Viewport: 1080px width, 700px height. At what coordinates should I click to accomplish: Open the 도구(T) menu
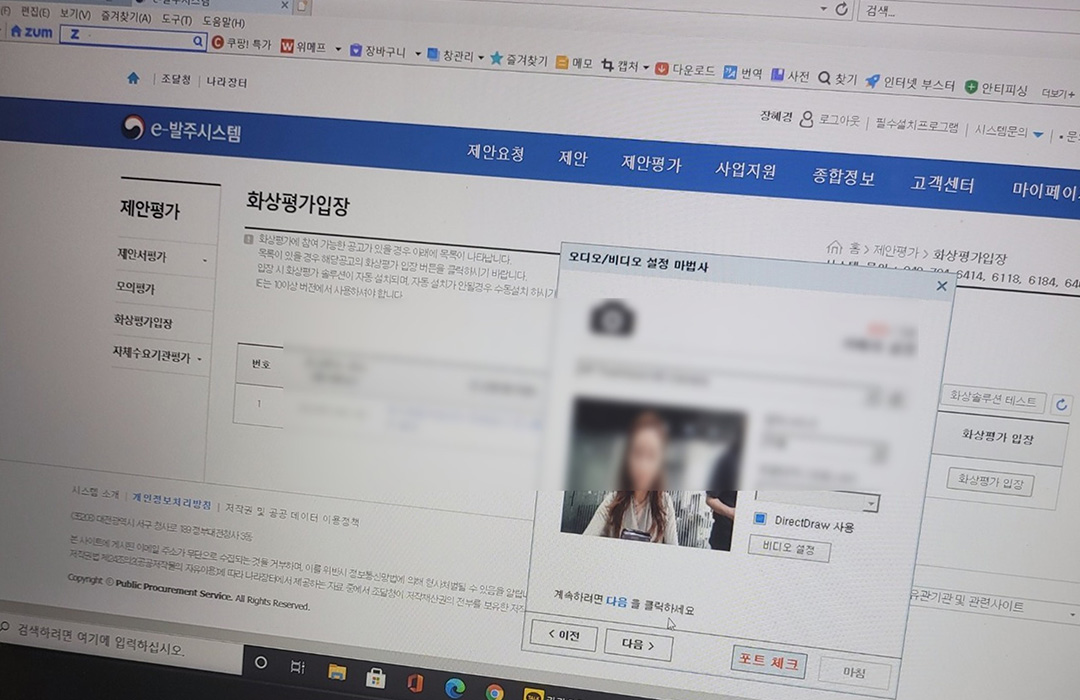tap(177, 19)
